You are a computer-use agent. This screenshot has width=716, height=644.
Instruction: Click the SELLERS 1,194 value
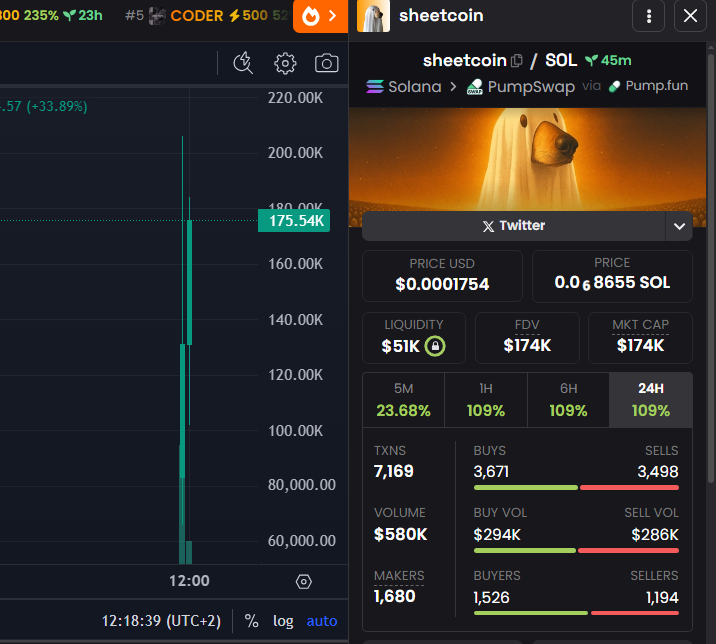[662, 597]
